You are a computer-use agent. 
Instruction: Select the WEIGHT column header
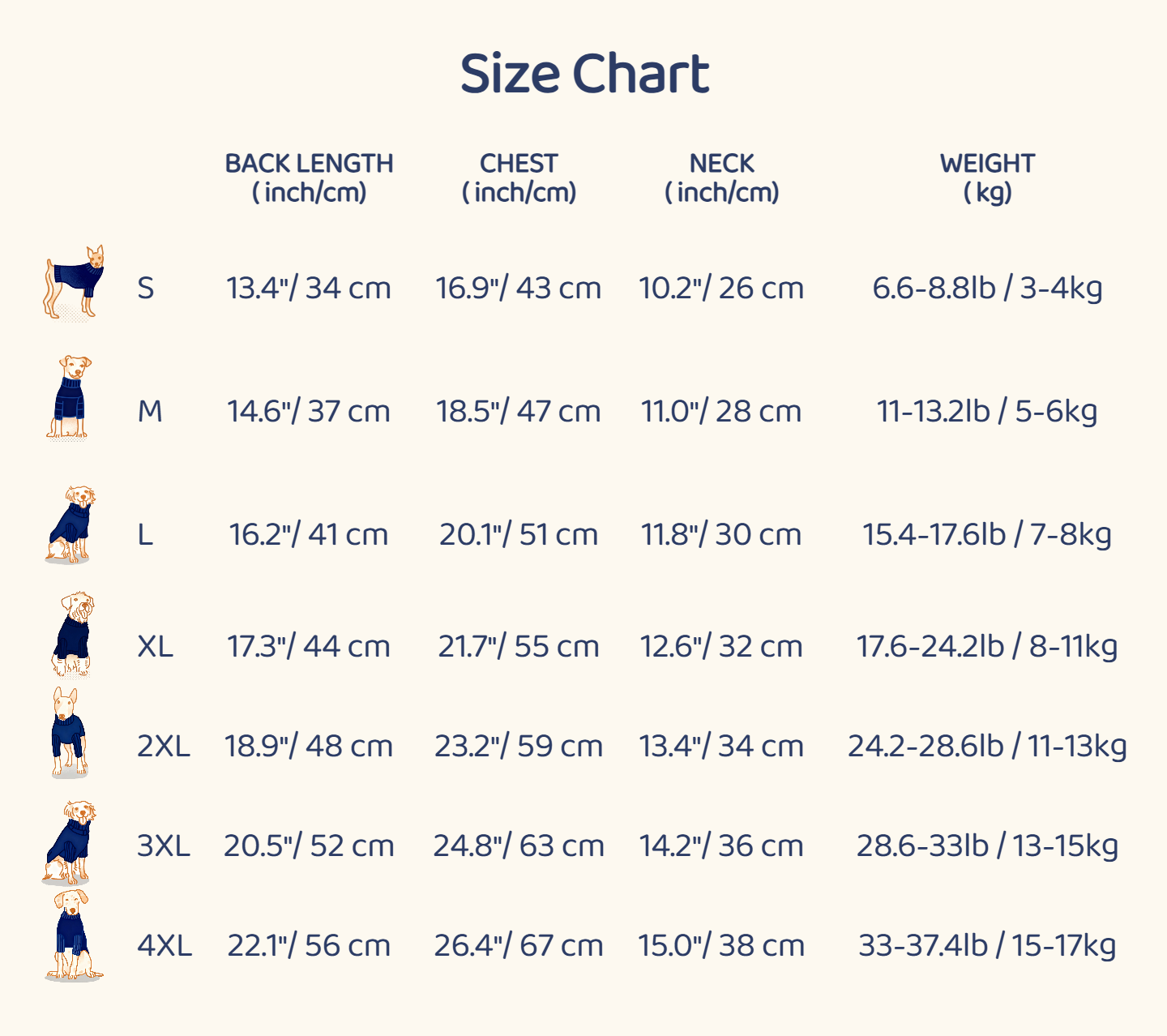point(987,178)
